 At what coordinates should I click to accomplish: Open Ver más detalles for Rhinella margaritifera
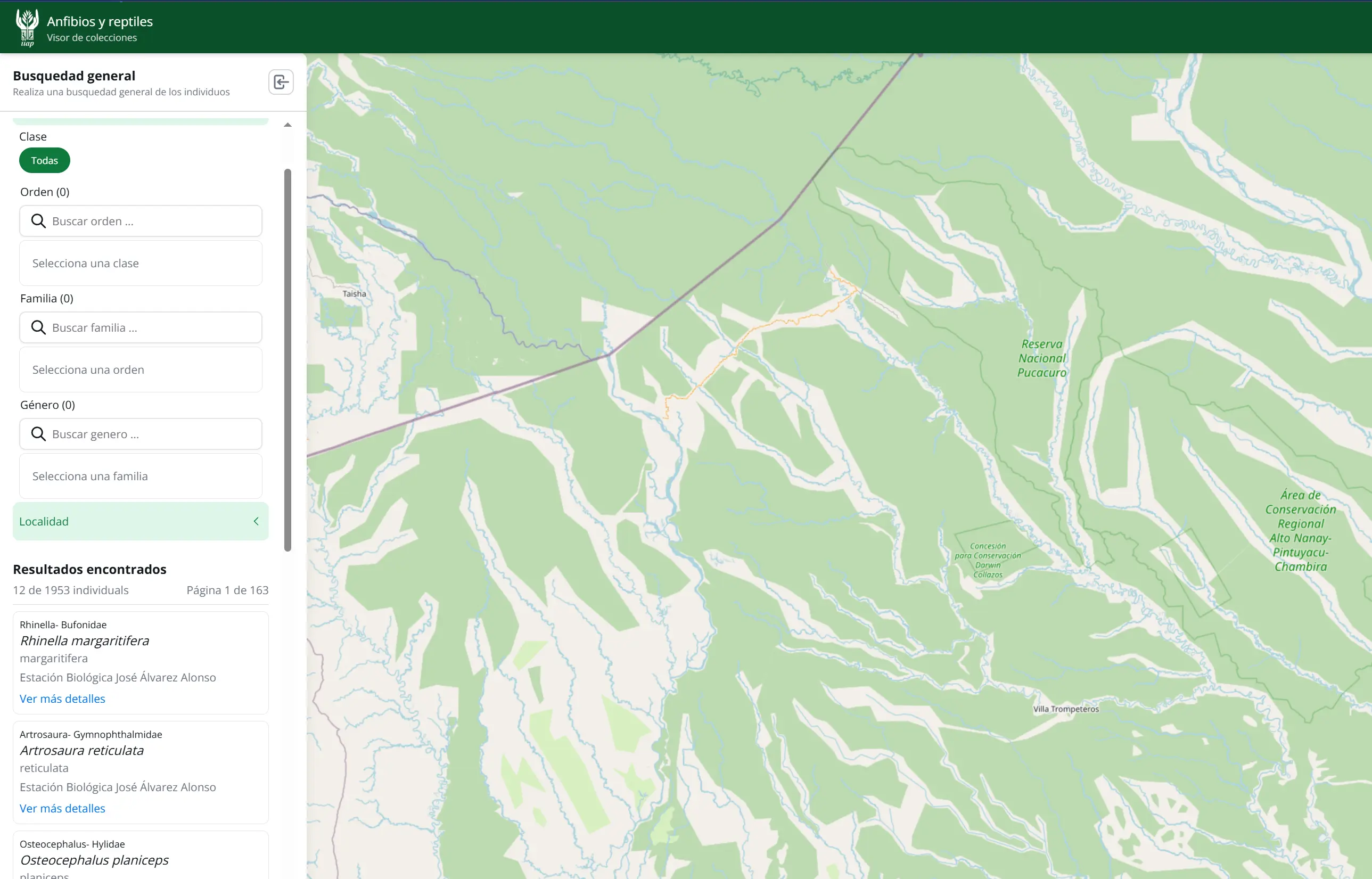coord(62,699)
